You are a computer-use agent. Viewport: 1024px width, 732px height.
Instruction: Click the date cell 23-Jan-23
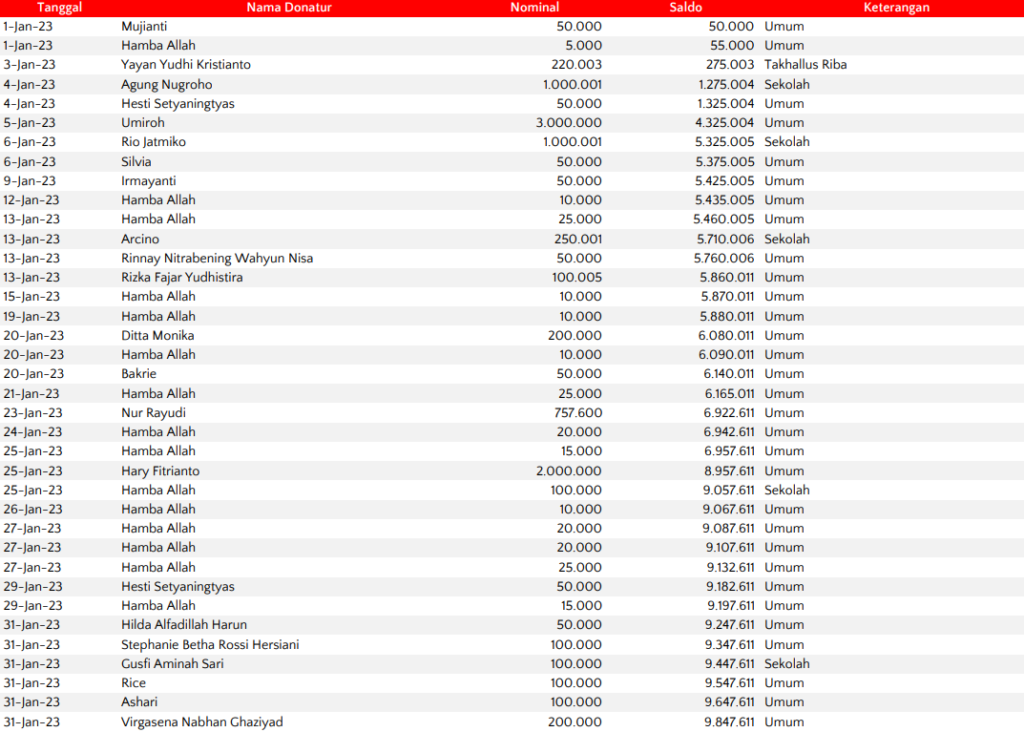pos(33,413)
